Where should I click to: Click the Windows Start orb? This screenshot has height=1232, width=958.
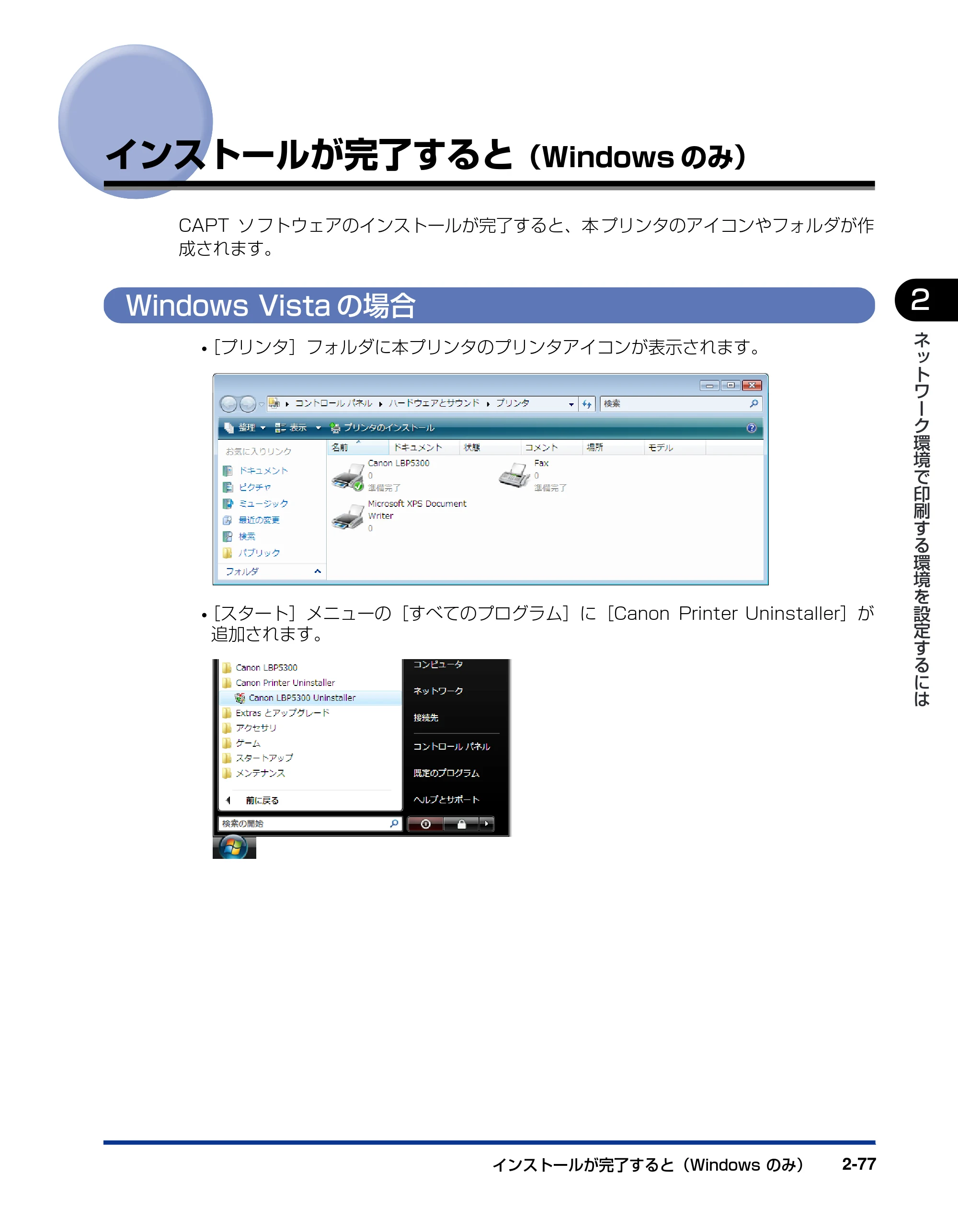click(x=234, y=847)
